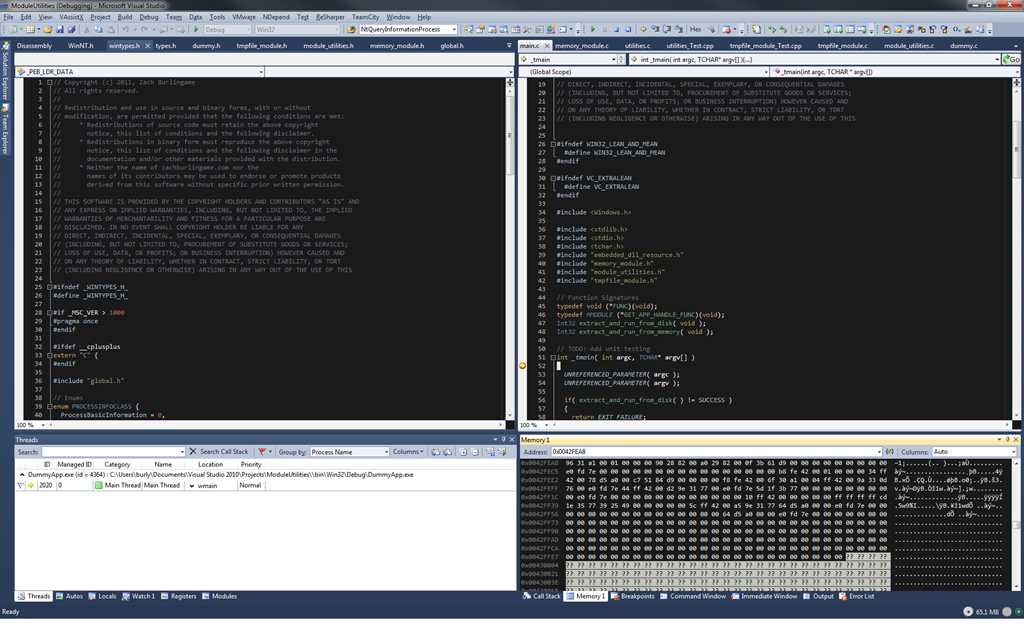Switch to the Breakpoints tab
This screenshot has width=1024, height=640.
pos(633,596)
